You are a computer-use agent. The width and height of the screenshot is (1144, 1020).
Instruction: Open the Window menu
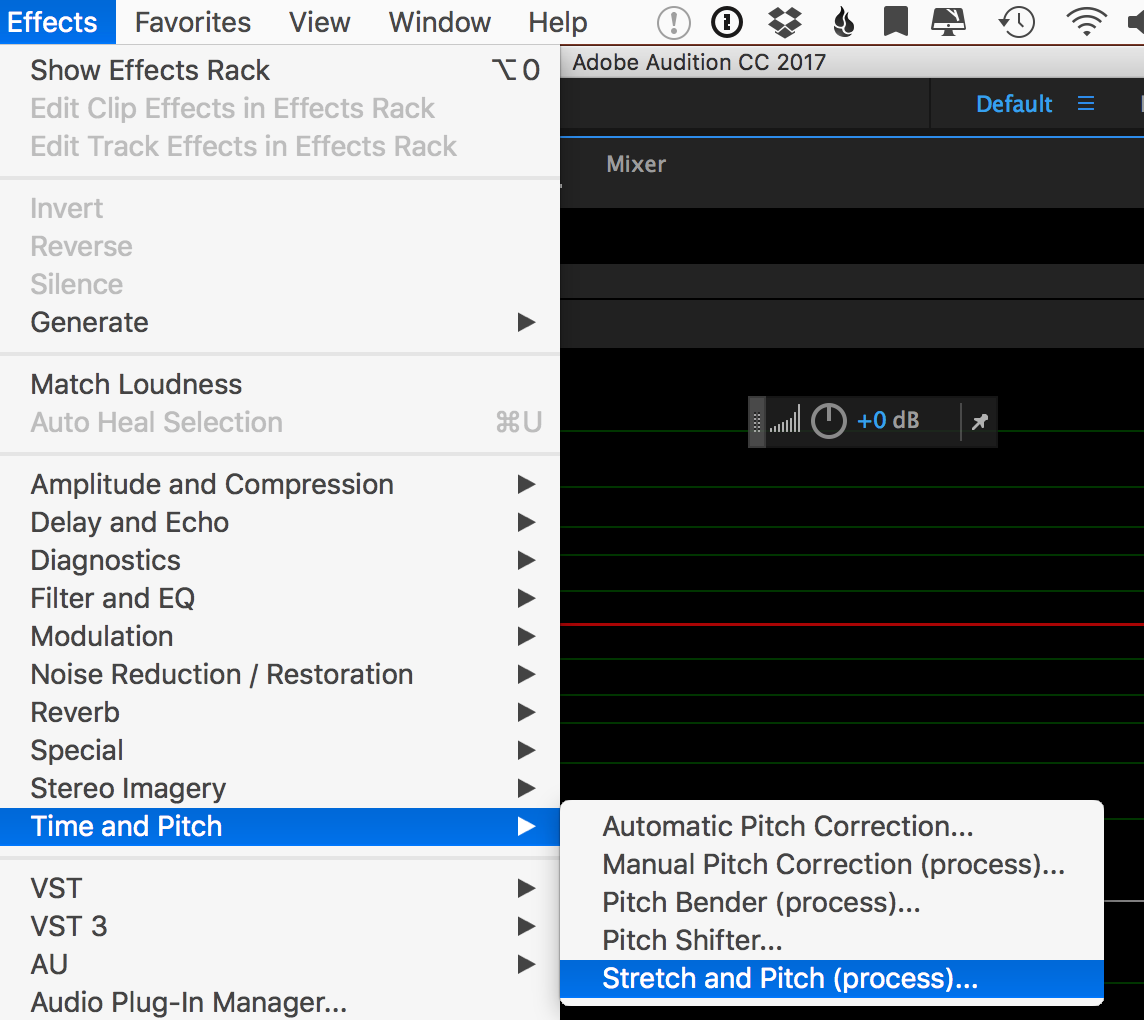[439, 22]
